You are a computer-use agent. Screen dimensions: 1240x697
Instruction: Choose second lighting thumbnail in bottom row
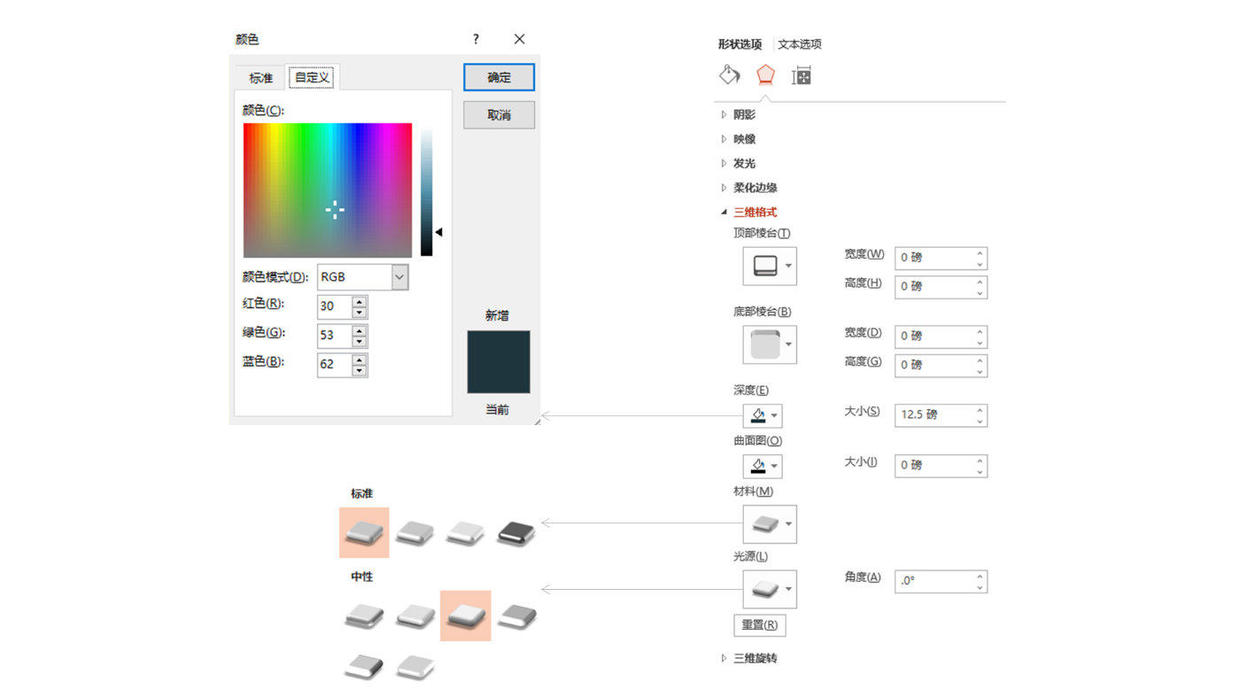pos(415,666)
